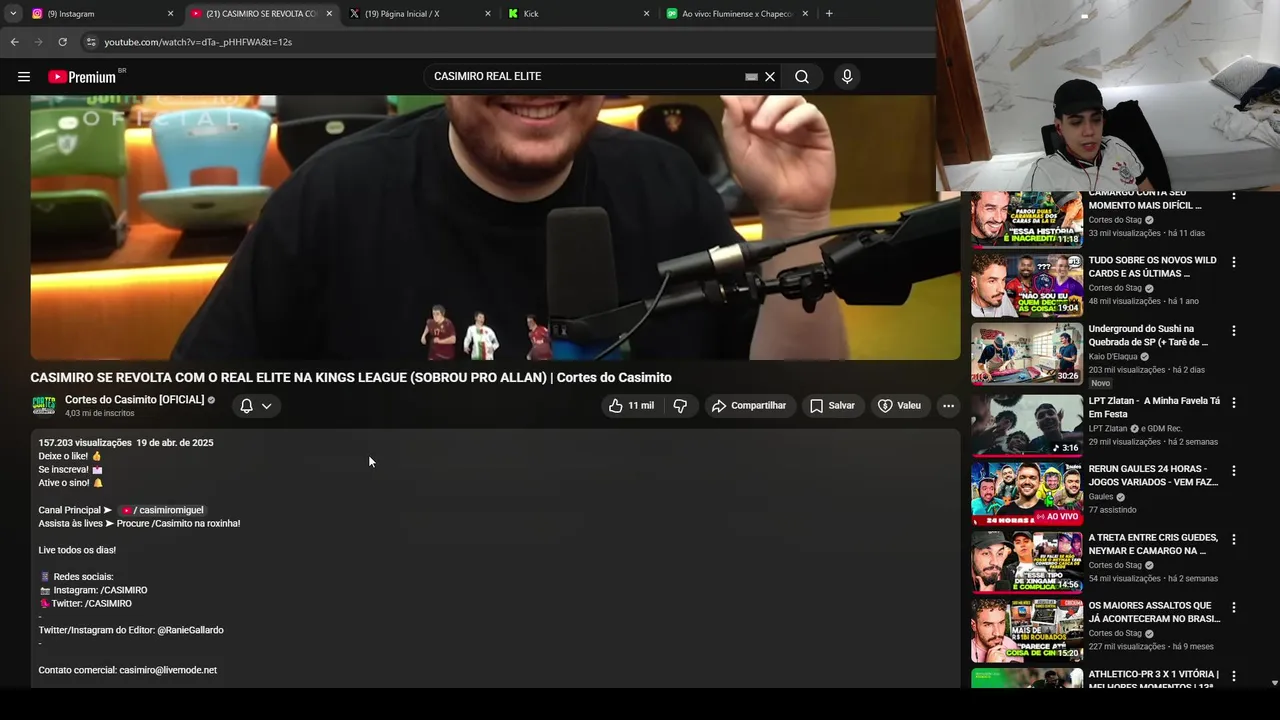Open options menu for Athletico-PR video

1233,677
